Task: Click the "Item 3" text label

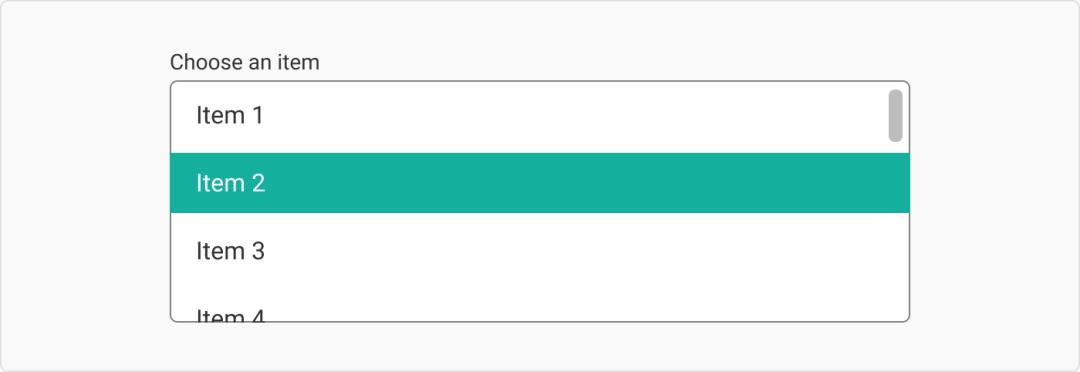Action: 230,251
